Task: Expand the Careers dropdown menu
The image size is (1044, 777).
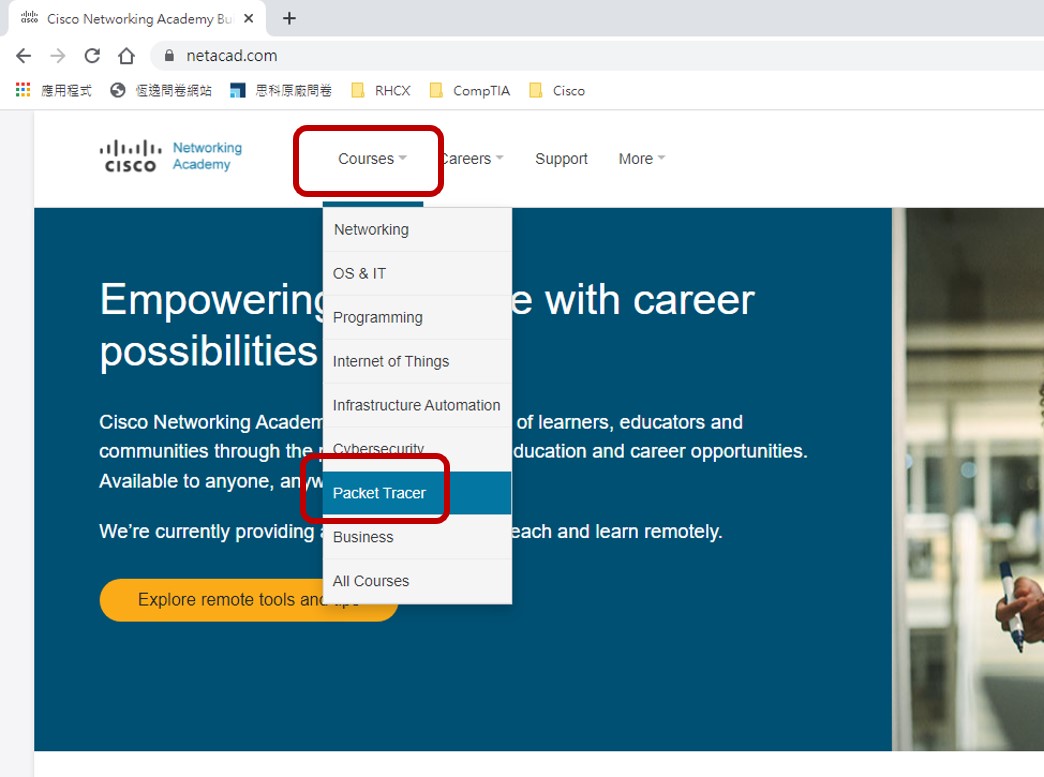Action: (x=471, y=159)
